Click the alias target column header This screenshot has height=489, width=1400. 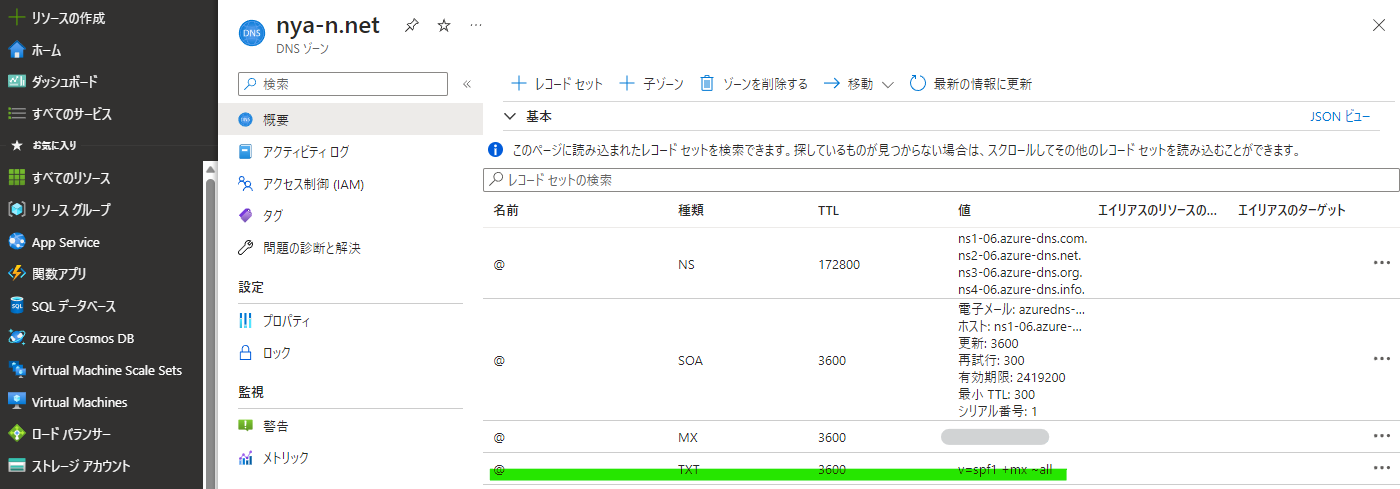click(1291, 210)
